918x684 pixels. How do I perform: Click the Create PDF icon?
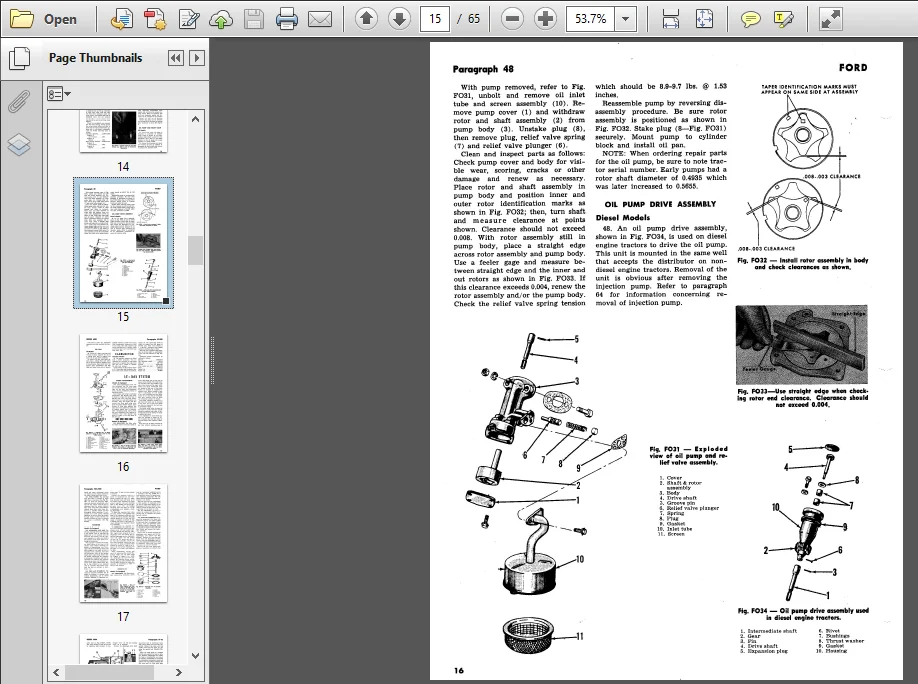tap(155, 19)
